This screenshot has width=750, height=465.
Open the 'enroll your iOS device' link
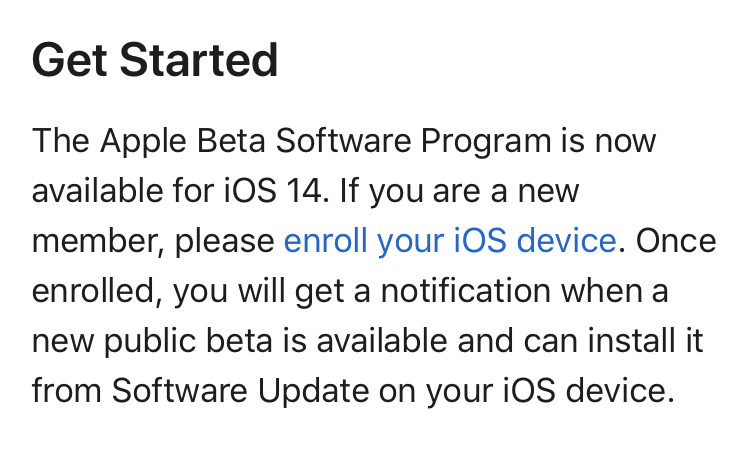pyautogui.click(x=450, y=241)
